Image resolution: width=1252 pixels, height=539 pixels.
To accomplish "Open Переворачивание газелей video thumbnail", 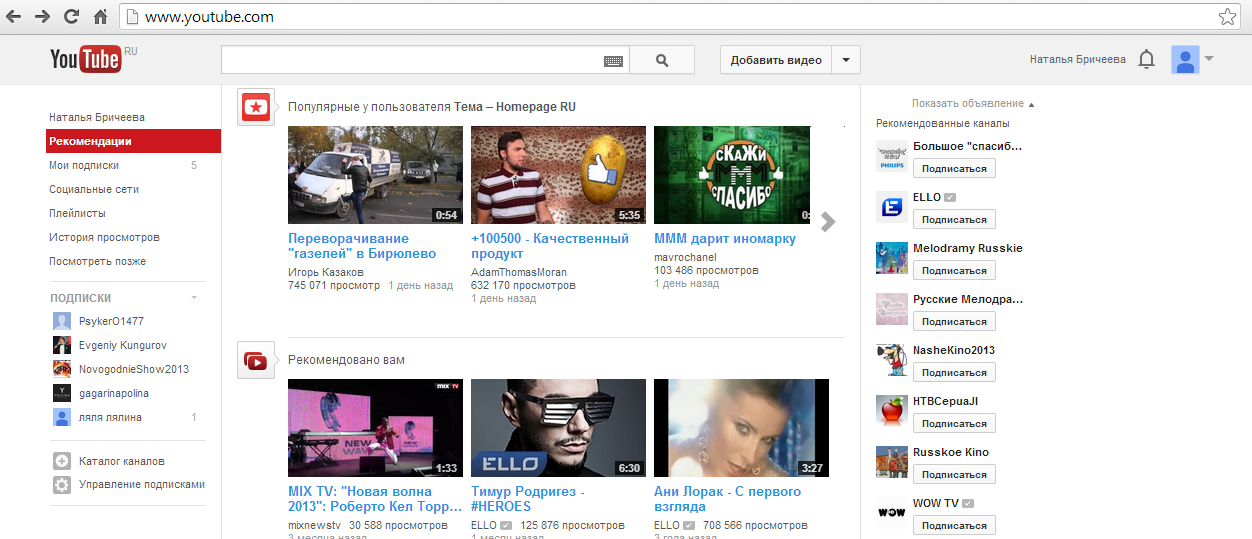I will (375, 175).
